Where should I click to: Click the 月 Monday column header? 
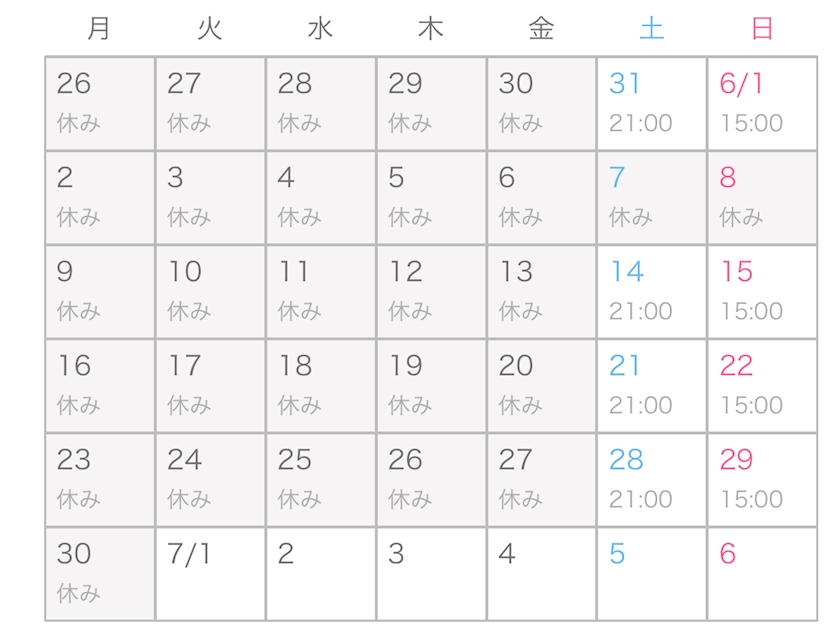100,28
